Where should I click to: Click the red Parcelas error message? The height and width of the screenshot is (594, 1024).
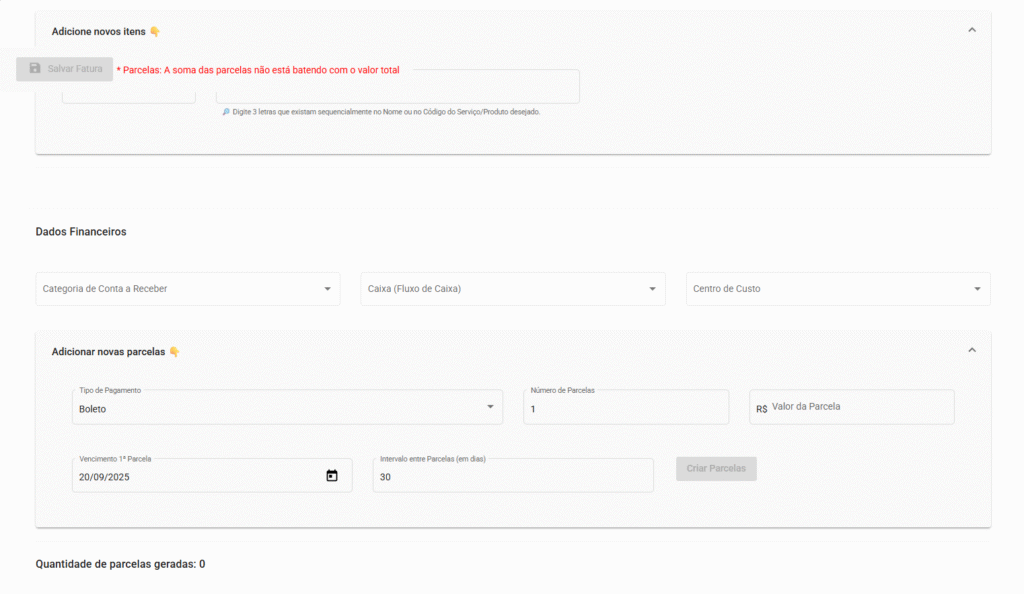260,70
